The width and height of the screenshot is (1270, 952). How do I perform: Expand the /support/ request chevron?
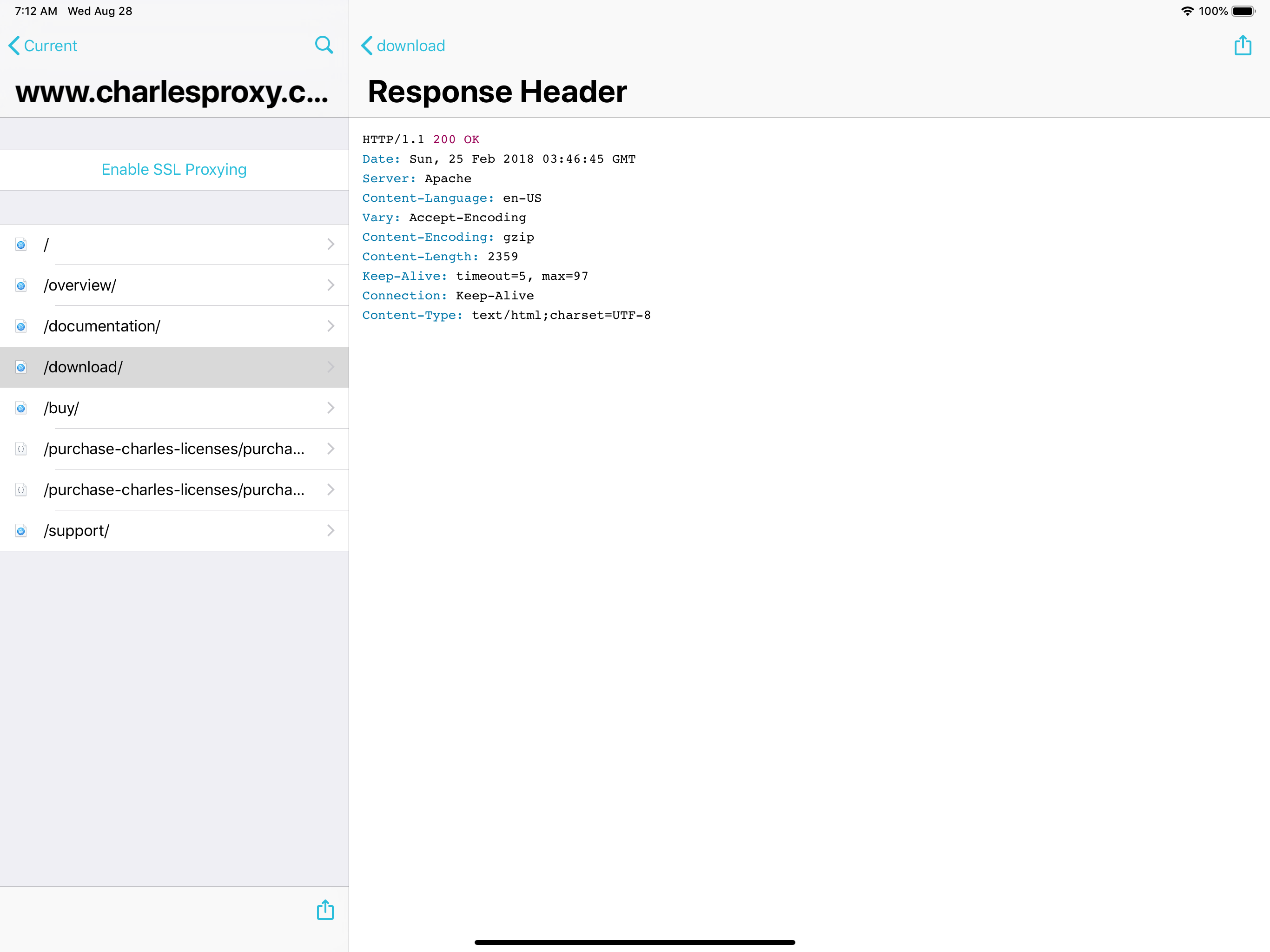tap(331, 530)
